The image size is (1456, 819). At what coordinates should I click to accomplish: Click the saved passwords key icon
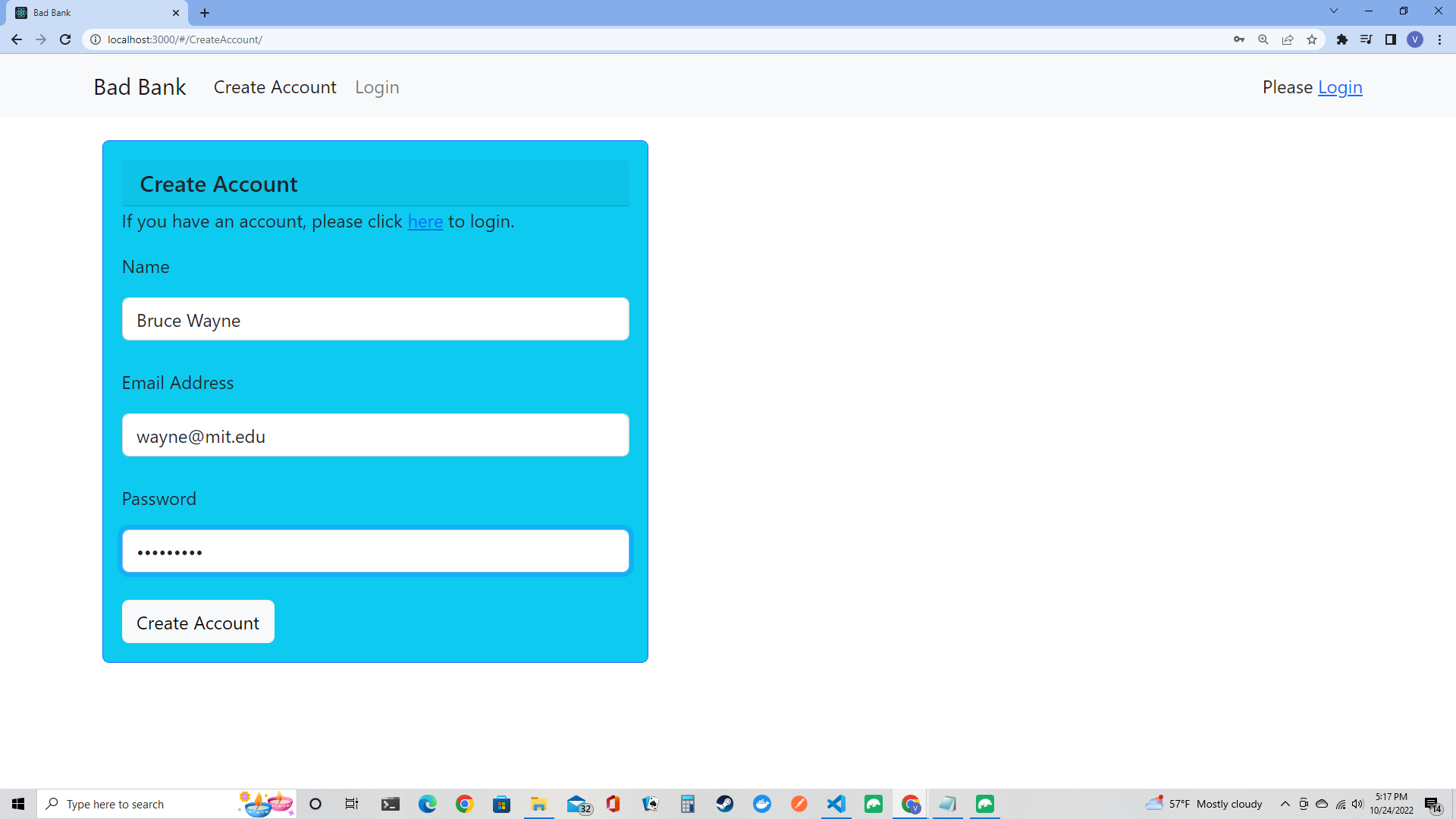pyautogui.click(x=1239, y=39)
